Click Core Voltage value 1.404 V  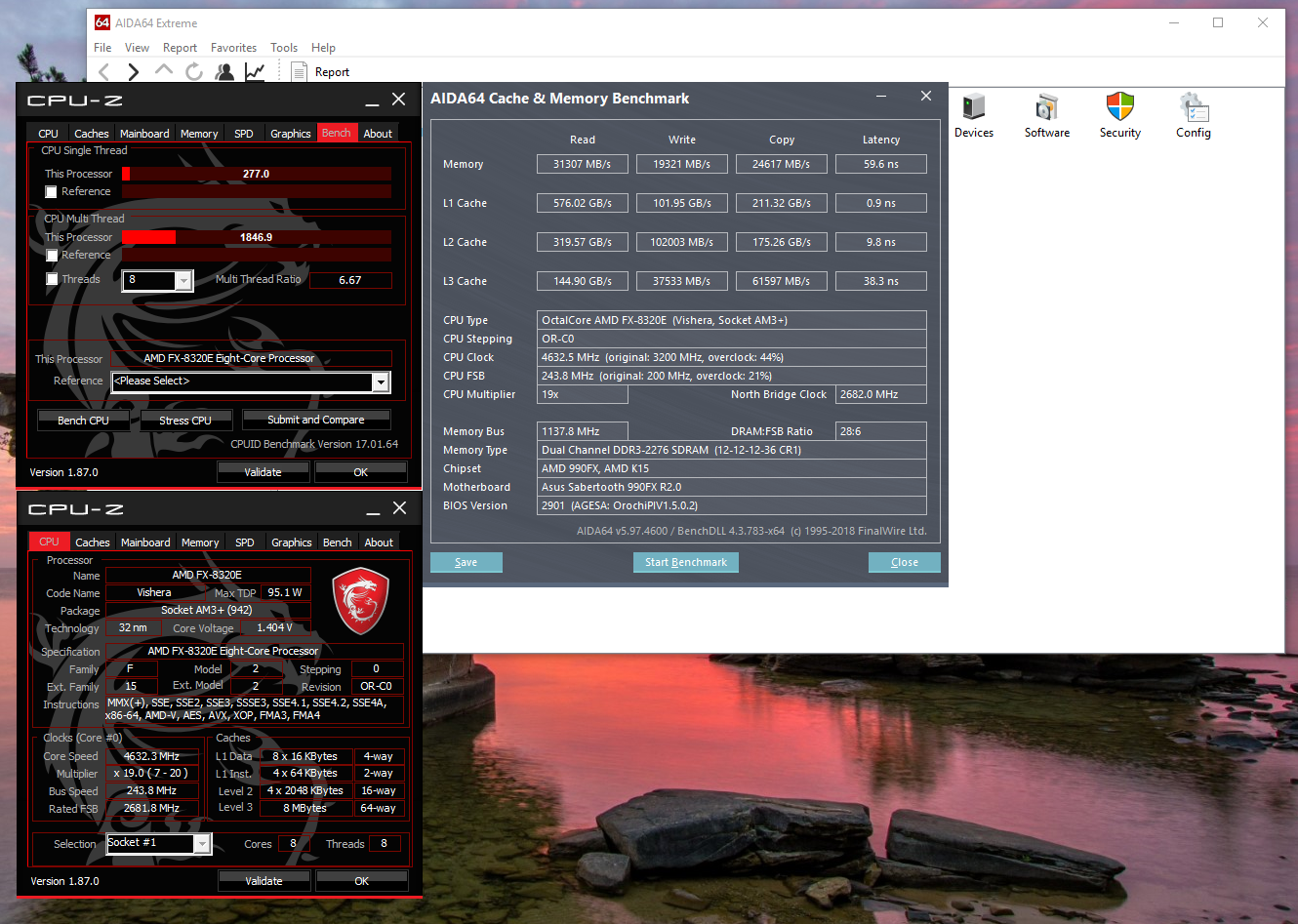275,628
